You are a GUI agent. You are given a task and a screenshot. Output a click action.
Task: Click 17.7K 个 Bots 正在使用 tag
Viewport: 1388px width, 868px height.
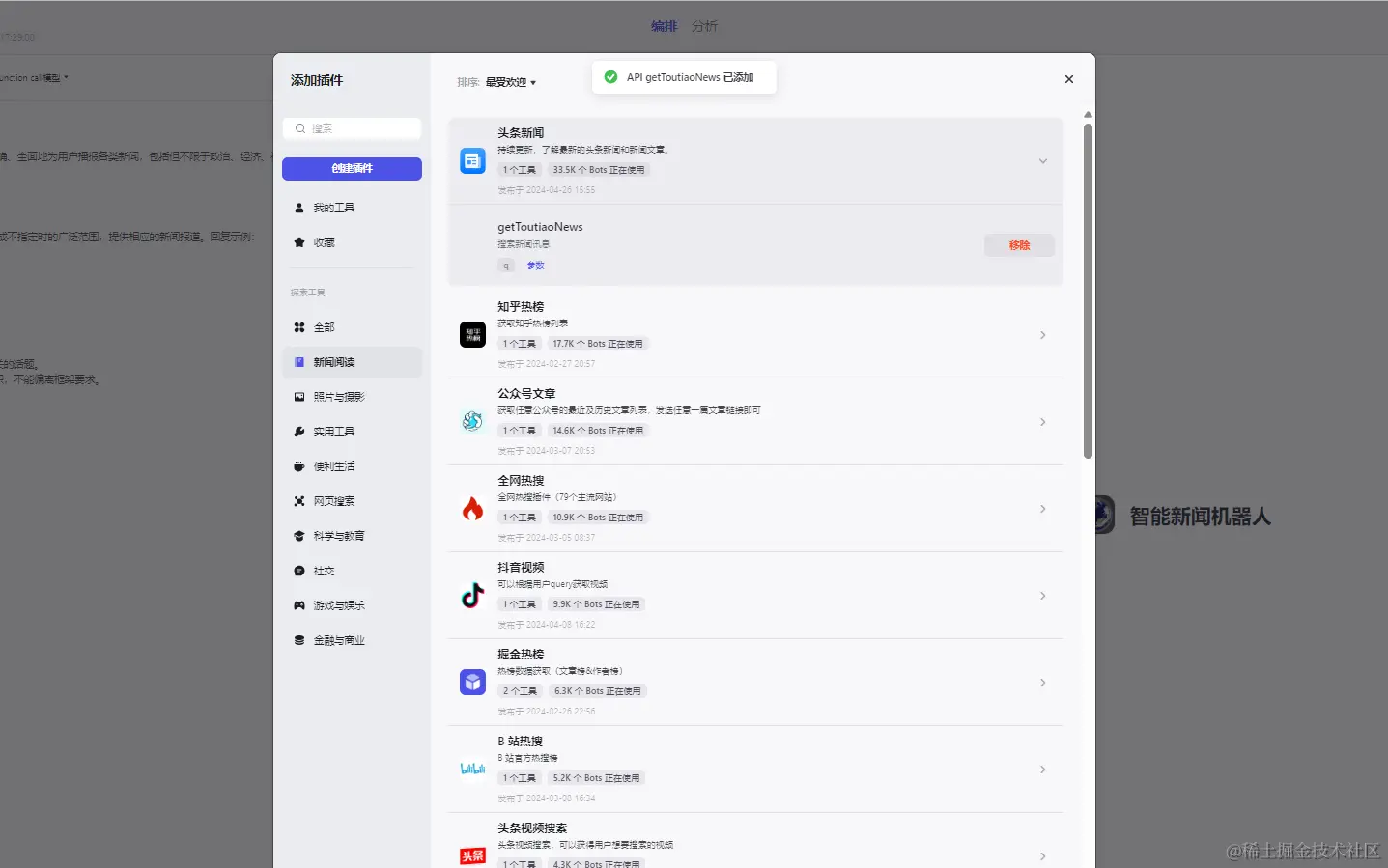[x=598, y=344]
